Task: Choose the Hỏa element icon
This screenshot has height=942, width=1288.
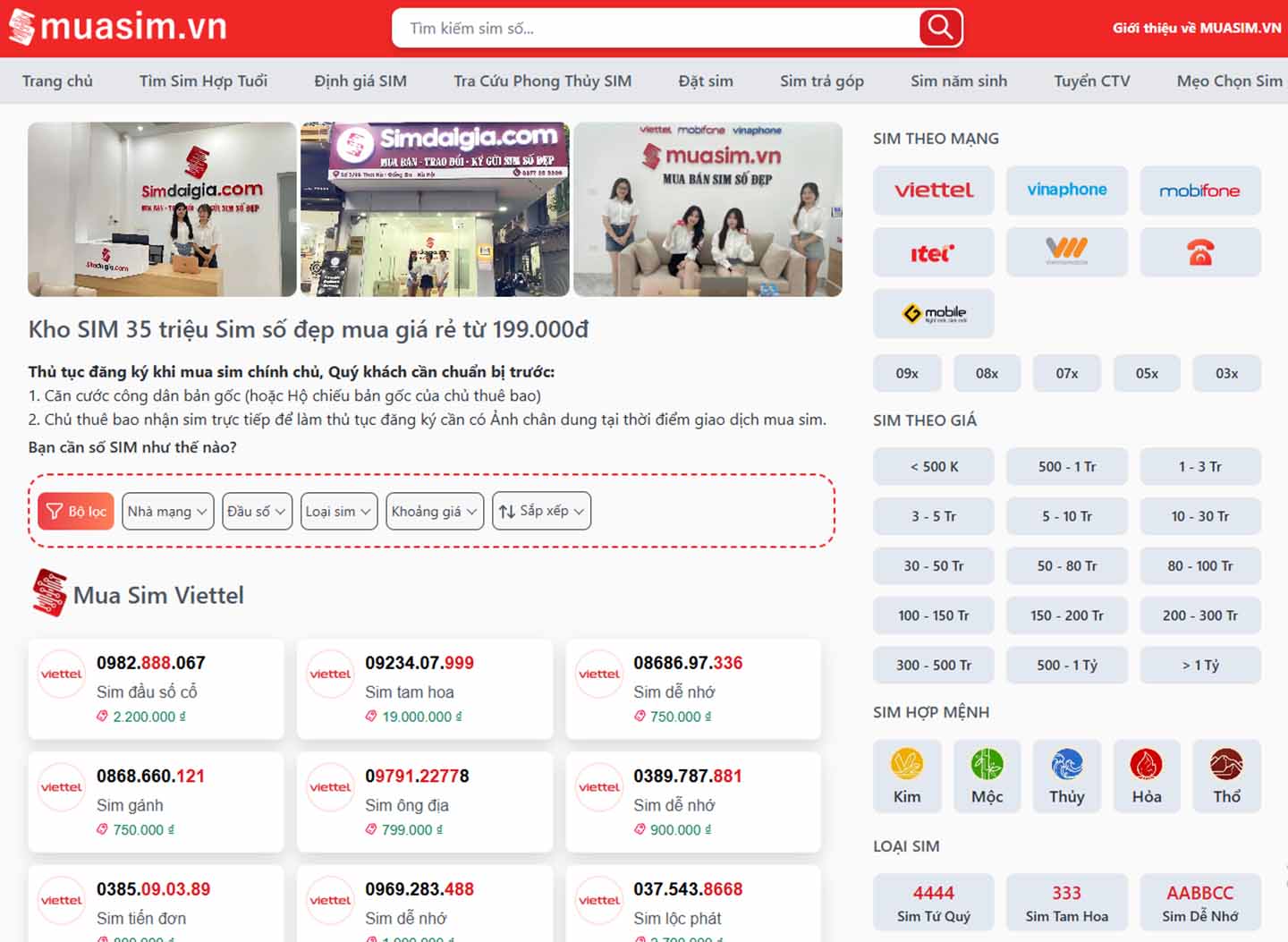Action: 1146,764
